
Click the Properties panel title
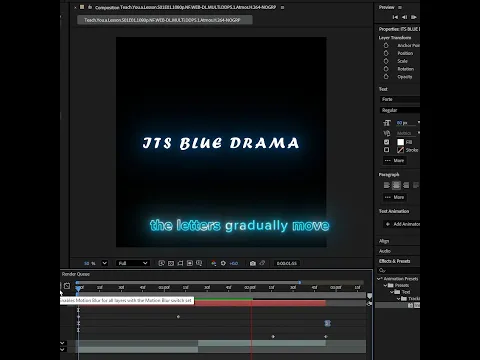399,29
